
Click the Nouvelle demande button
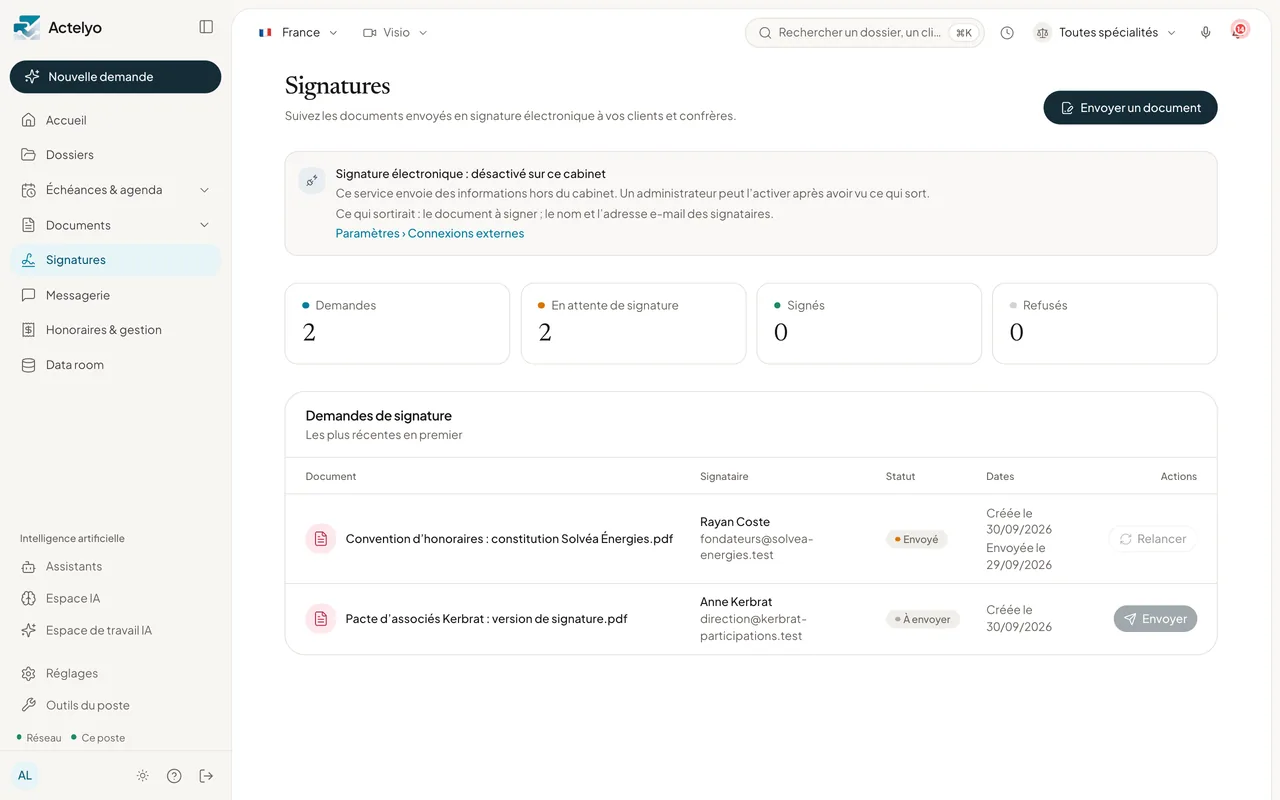(115, 77)
